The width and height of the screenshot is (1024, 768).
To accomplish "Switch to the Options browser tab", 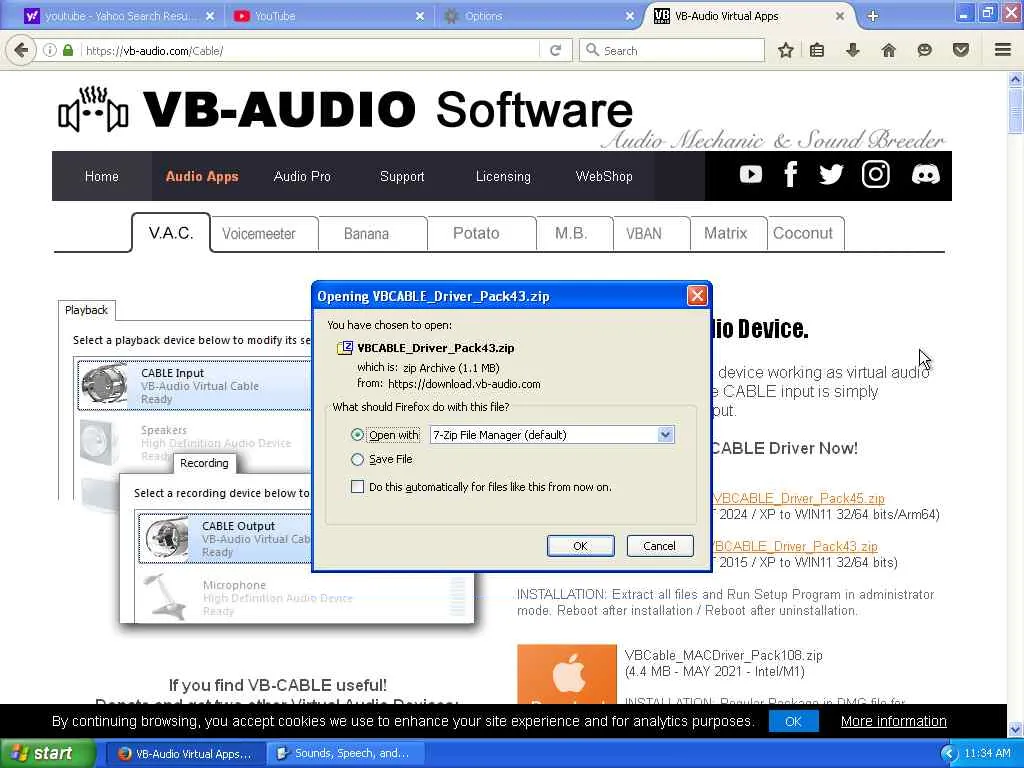I will point(539,16).
